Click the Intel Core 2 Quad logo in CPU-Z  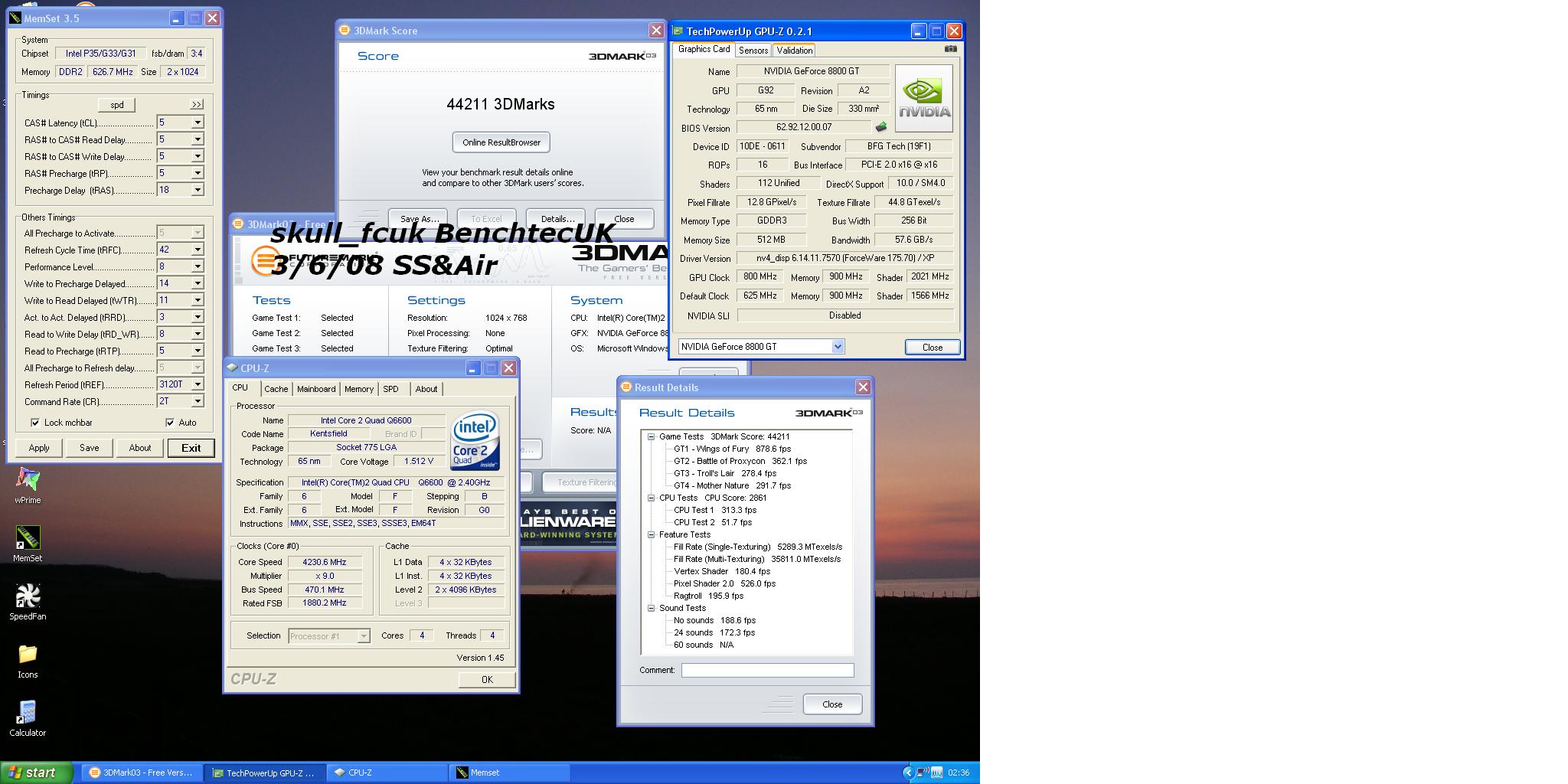click(475, 441)
